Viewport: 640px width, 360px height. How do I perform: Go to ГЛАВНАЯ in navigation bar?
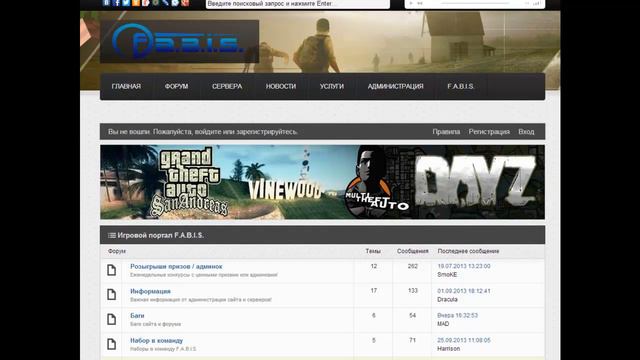coord(126,87)
